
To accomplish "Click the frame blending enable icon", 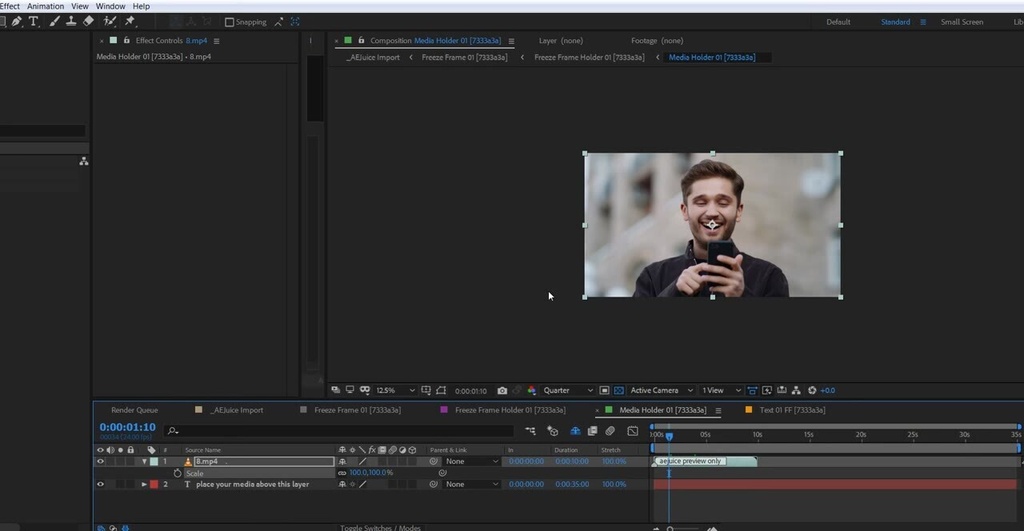I will click(592, 431).
